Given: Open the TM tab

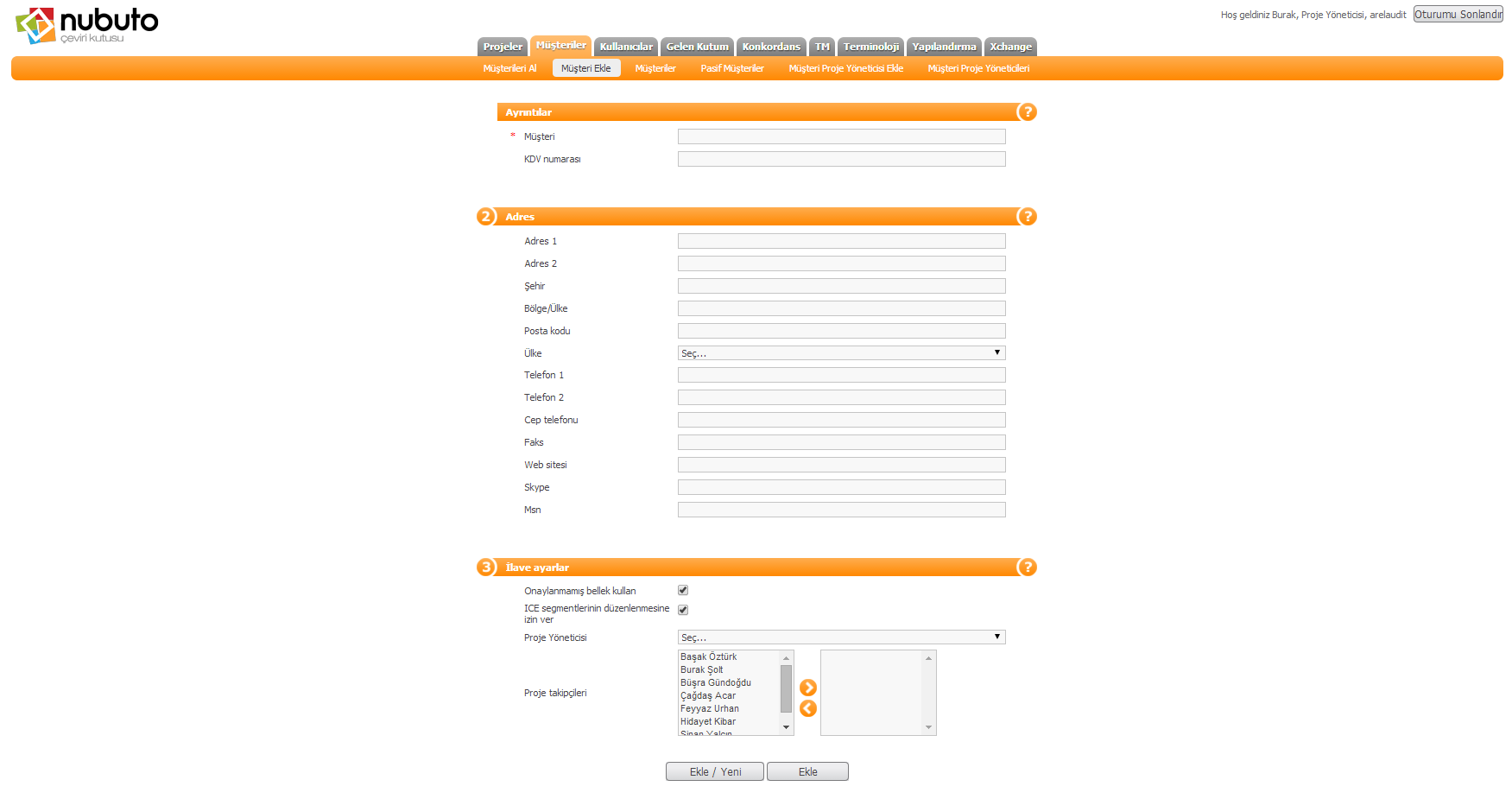Looking at the screenshot, I should click(x=822, y=47).
